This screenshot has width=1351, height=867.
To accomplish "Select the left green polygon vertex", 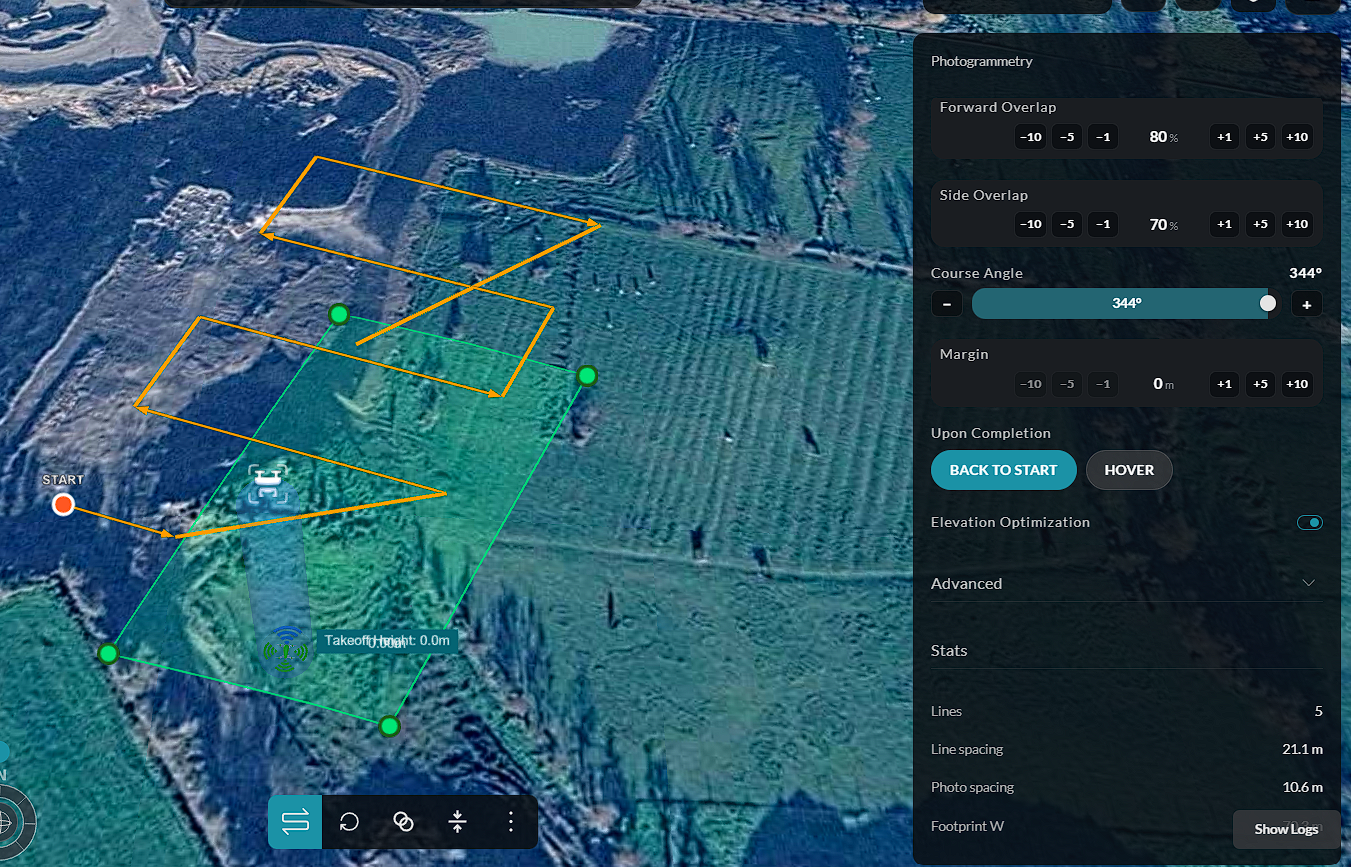I will [108, 653].
